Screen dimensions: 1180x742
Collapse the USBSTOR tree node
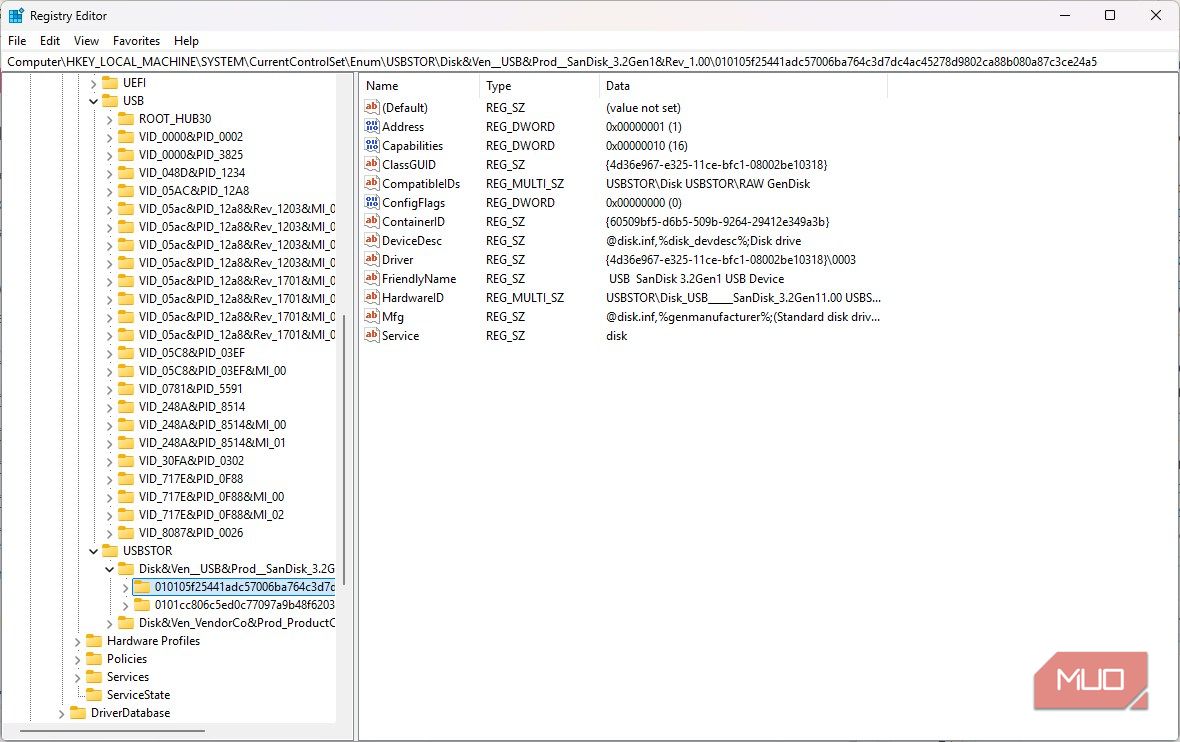[x=93, y=551]
